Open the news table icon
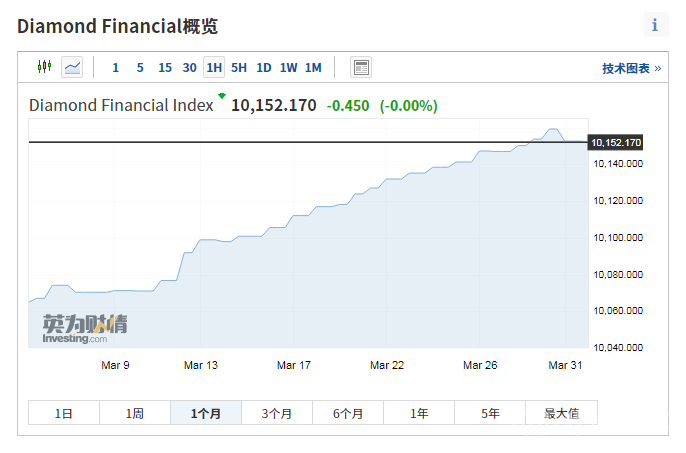 click(x=361, y=67)
